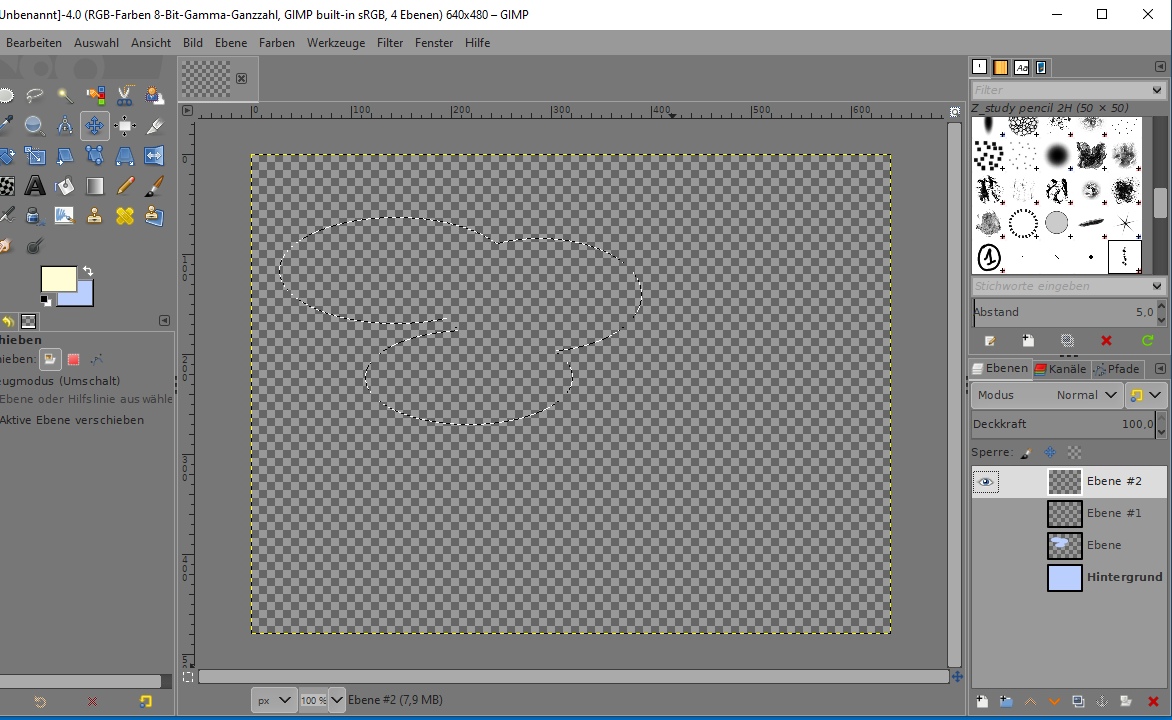
Task: Swap foreground and background colors
Action: point(88,271)
